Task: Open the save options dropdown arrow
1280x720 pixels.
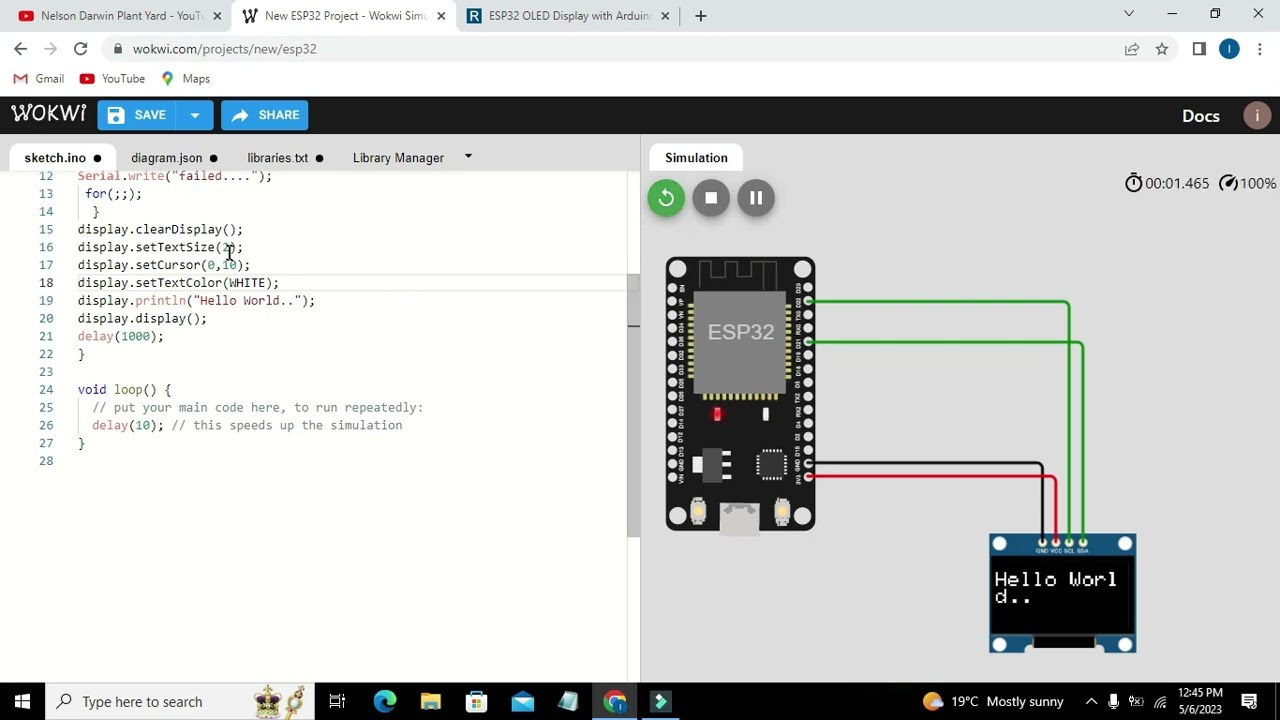Action: 195,115
